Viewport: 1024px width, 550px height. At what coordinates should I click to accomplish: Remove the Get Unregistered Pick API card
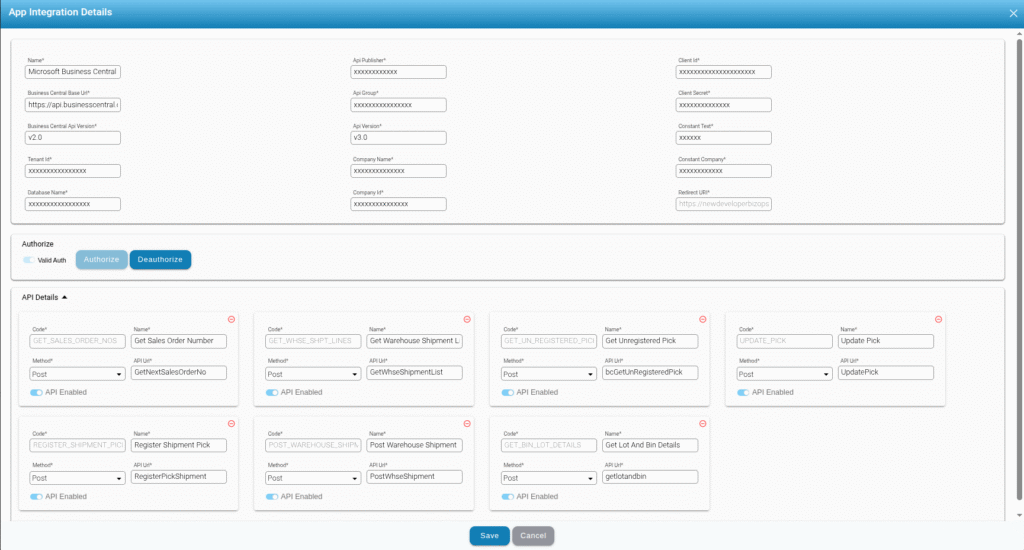click(x=703, y=319)
